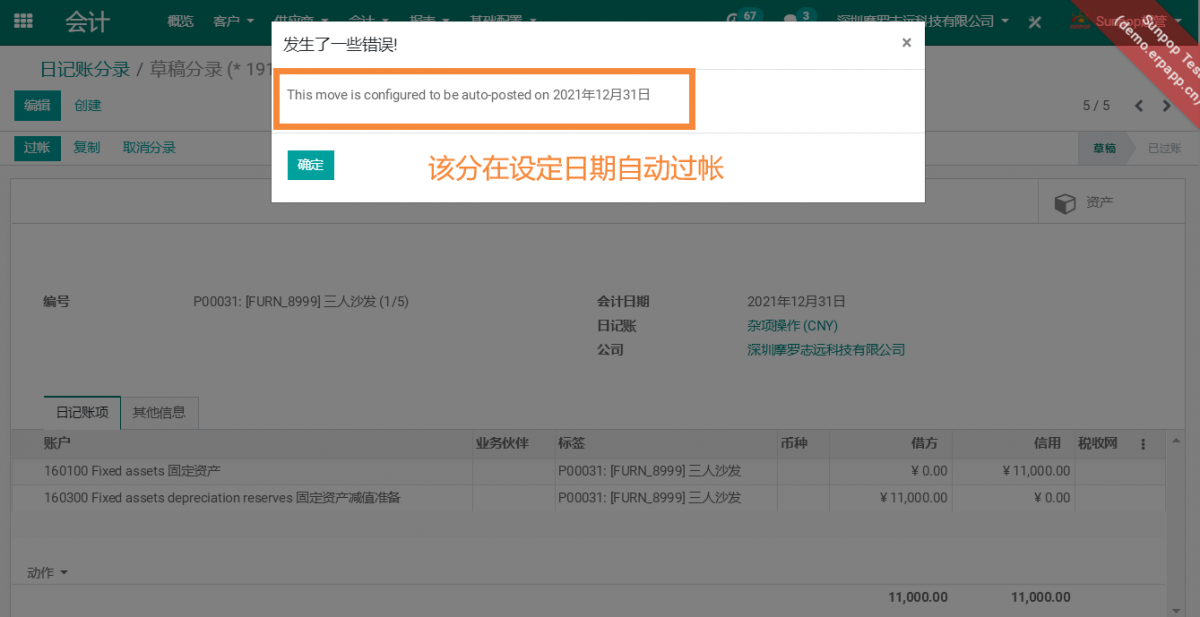Select the 草稿 status stage
Screen dimensions: 1200x617
click(x=1104, y=148)
